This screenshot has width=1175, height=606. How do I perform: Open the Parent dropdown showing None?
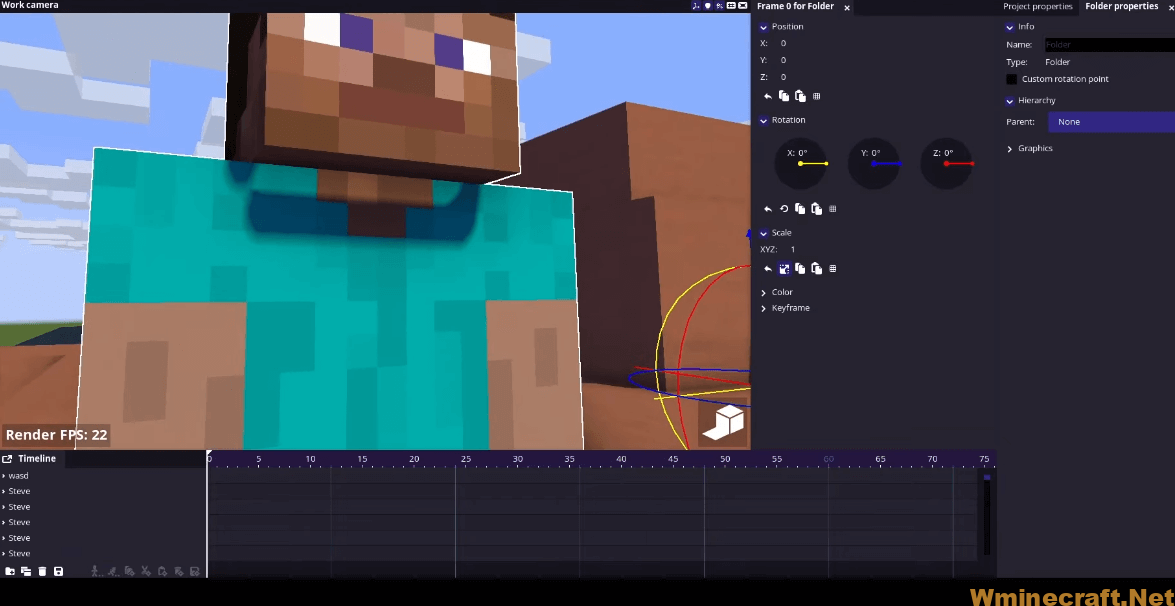[x=1110, y=122]
